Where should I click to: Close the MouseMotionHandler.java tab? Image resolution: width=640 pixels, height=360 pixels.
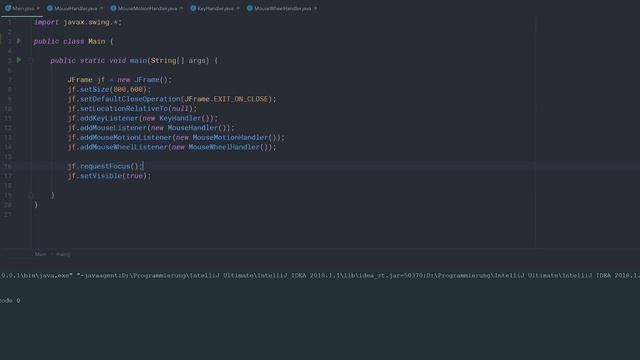(181, 8)
